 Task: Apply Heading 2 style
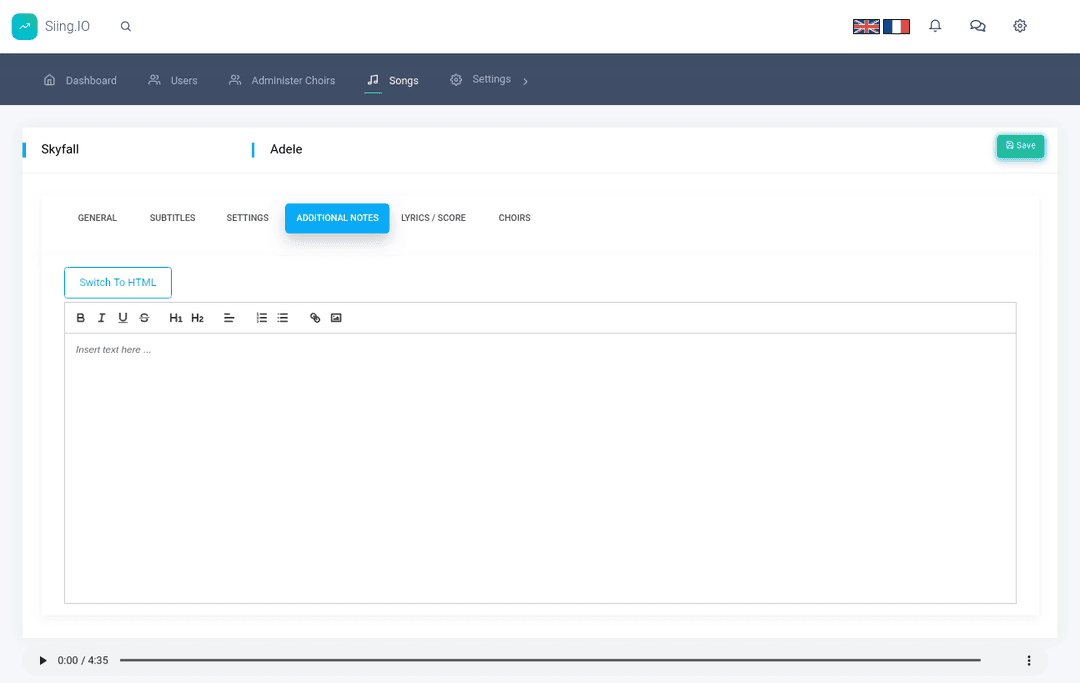tap(198, 318)
